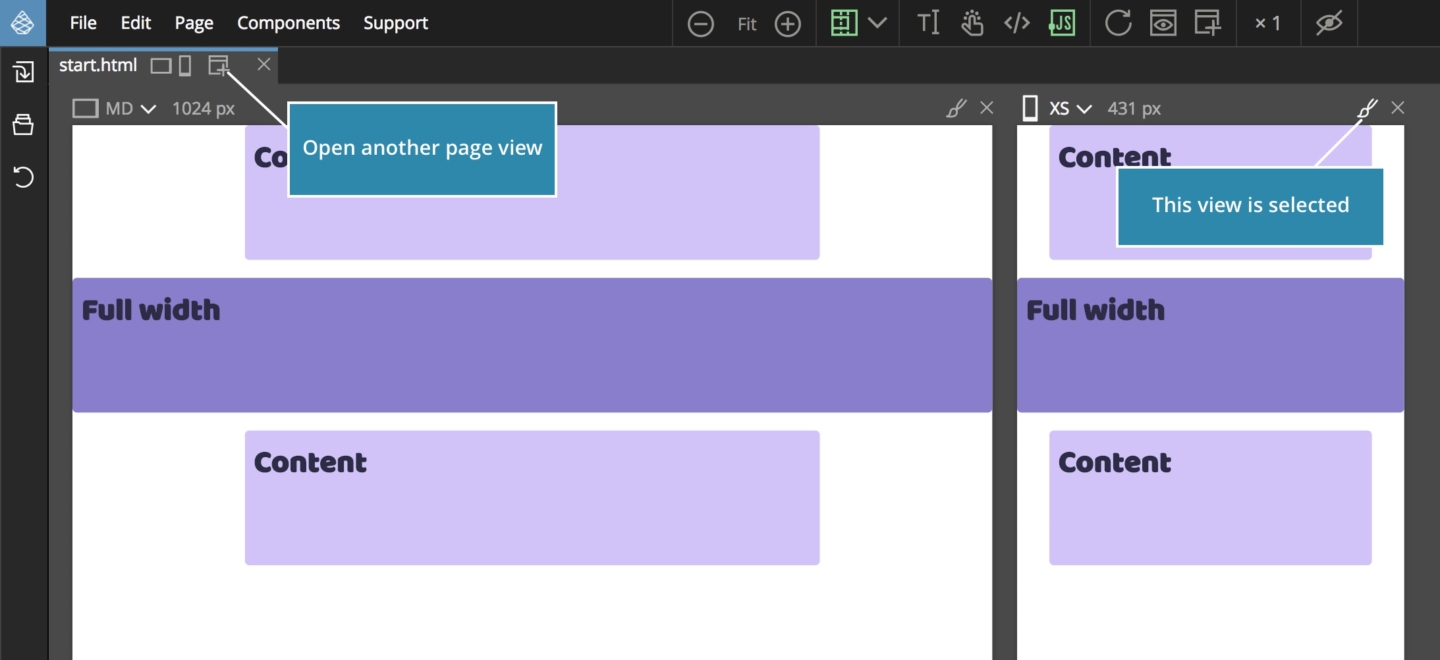Click the Fit zoom button
This screenshot has height=660, width=1440.
point(745,23)
